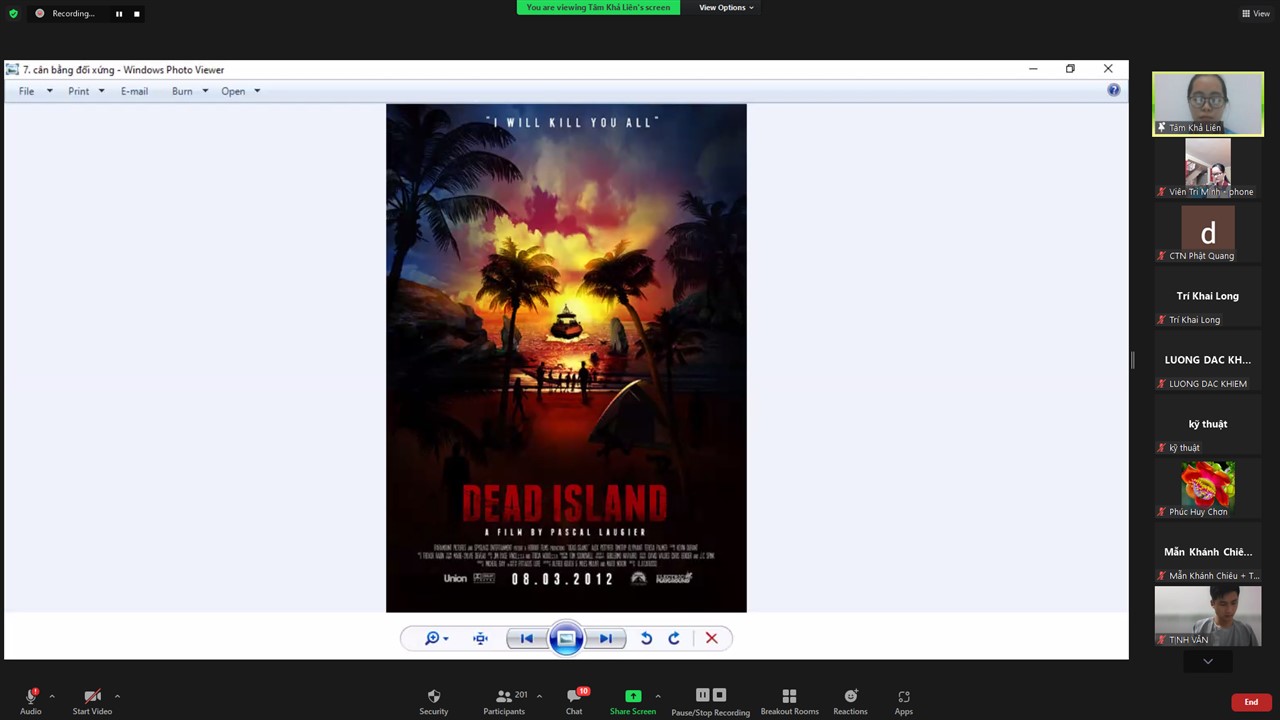Toggle the Audio microphone button
Viewport: 1280px width, 720px height.
(x=31, y=701)
